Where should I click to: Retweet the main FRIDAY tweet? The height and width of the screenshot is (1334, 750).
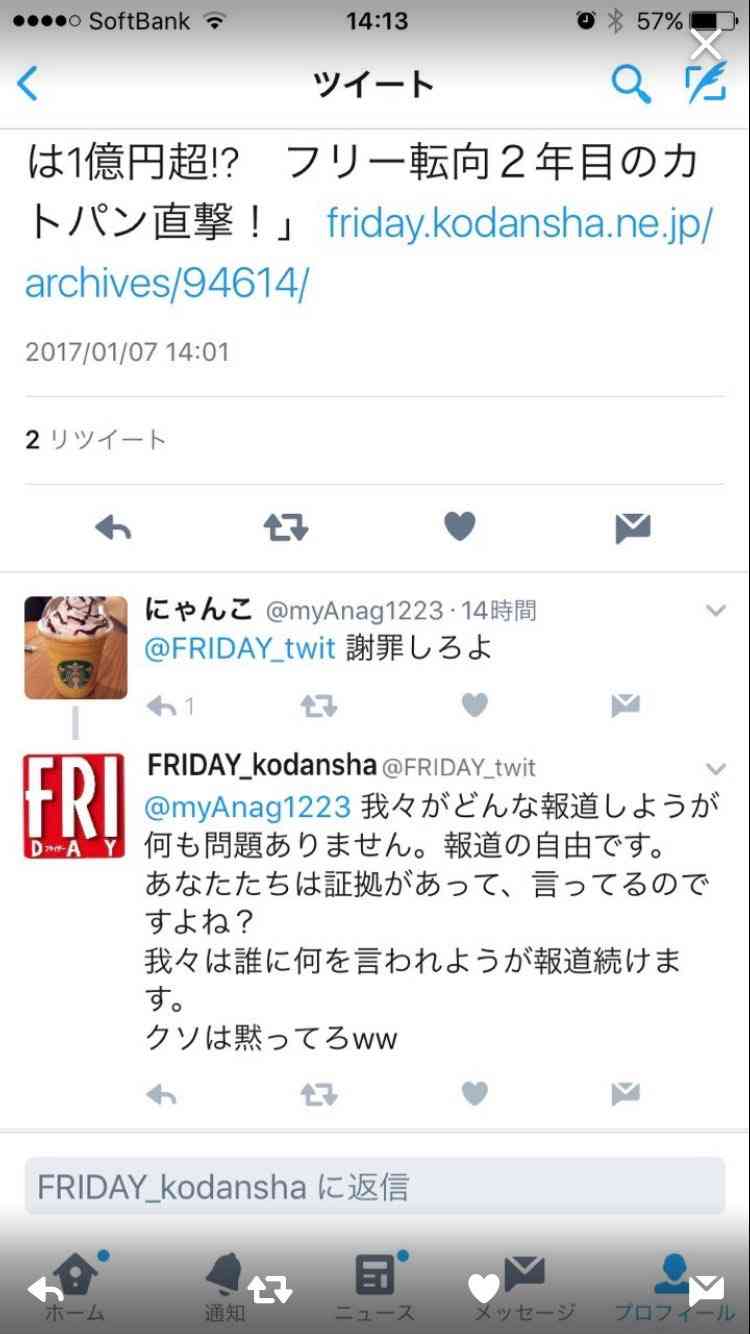click(x=286, y=527)
